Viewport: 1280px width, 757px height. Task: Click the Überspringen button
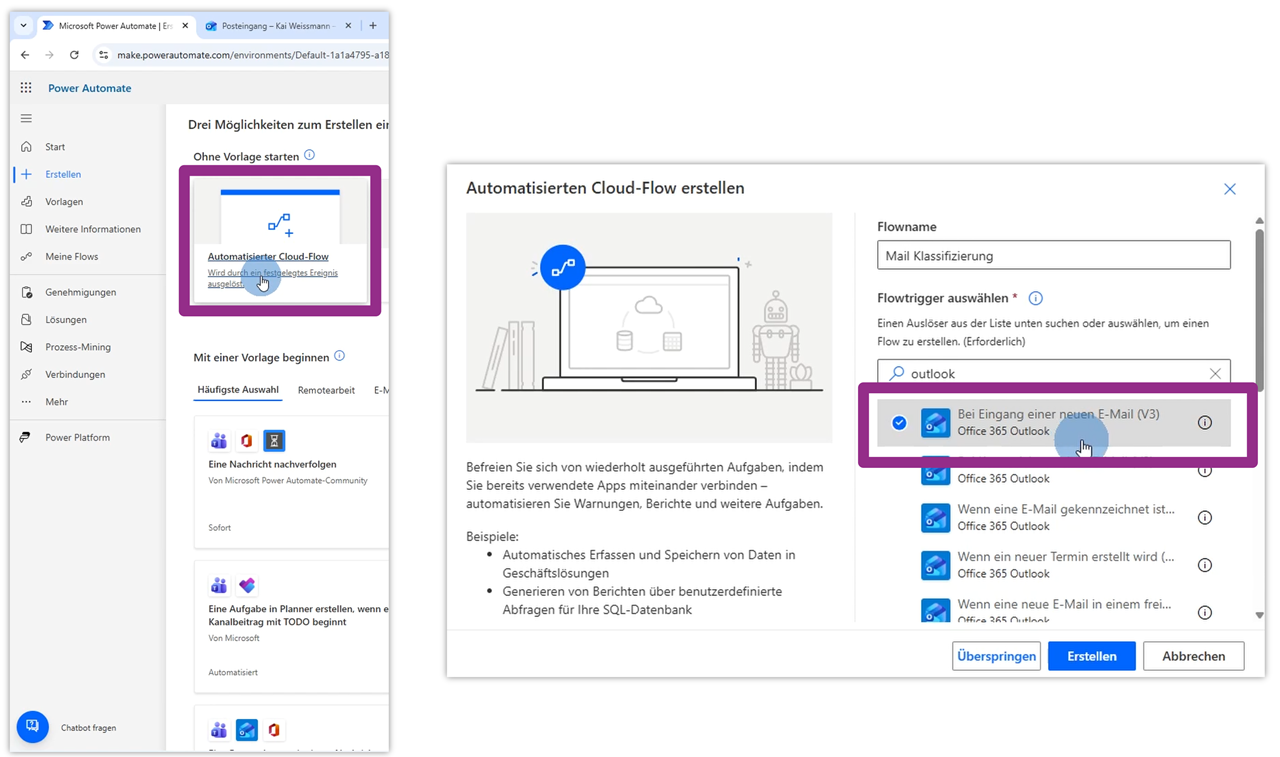[996, 656]
